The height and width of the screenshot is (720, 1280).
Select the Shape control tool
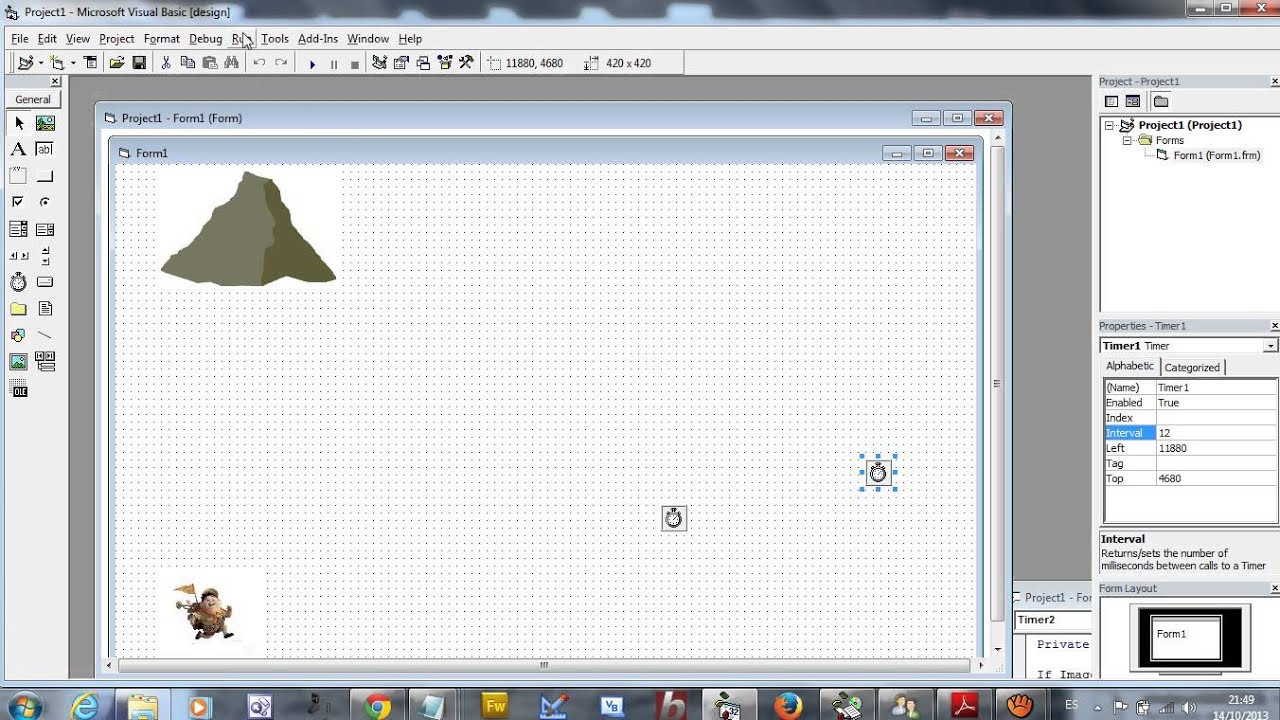click(x=18, y=335)
